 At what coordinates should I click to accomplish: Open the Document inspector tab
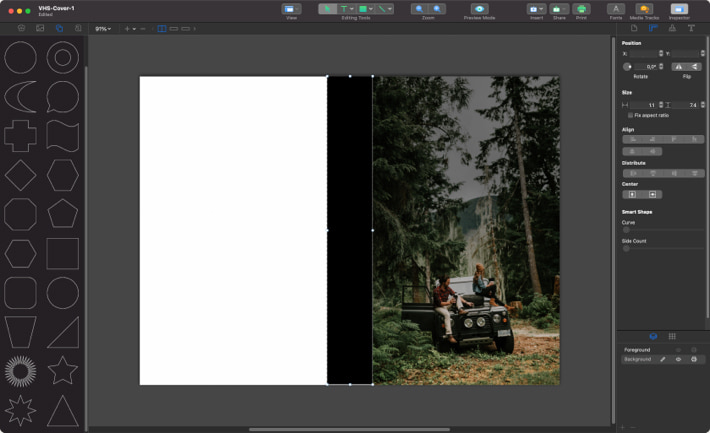pyautogui.click(x=634, y=28)
